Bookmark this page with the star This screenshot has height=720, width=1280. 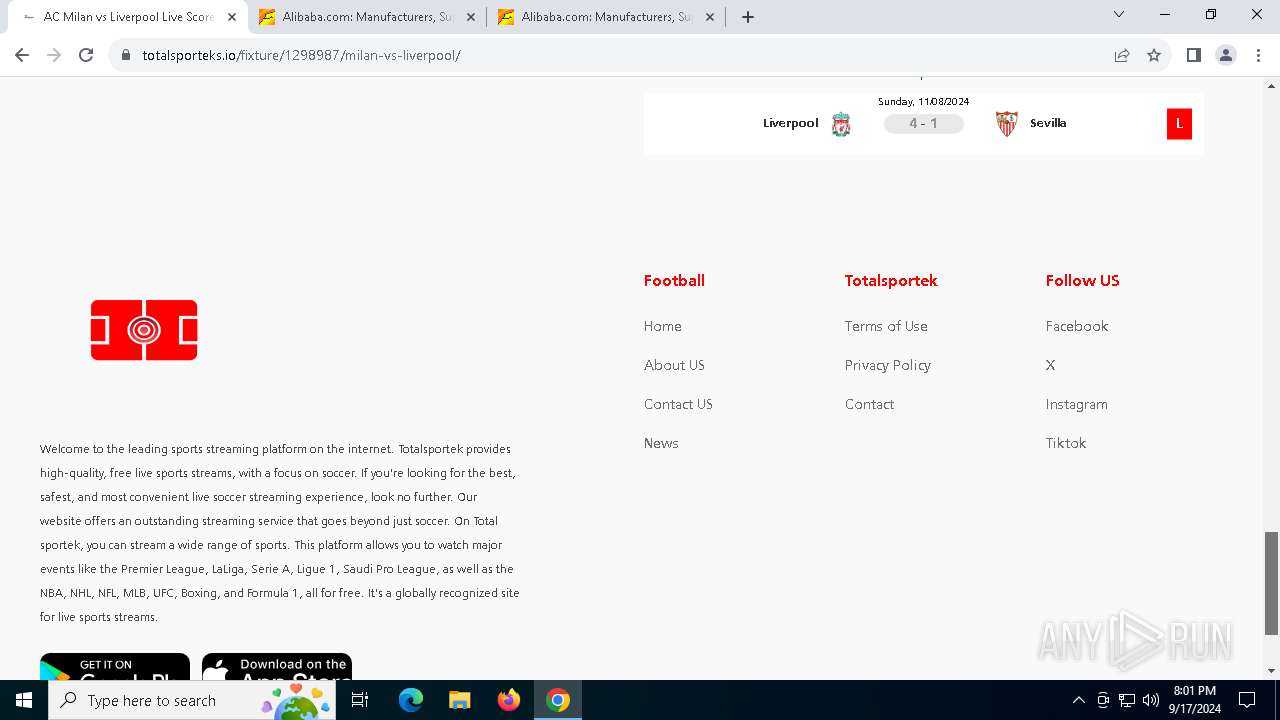(1154, 55)
